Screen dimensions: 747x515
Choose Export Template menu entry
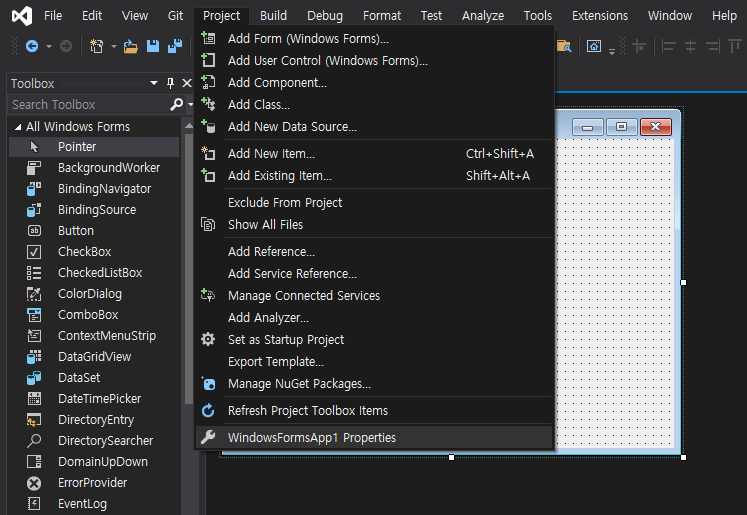(x=374, y=362)
